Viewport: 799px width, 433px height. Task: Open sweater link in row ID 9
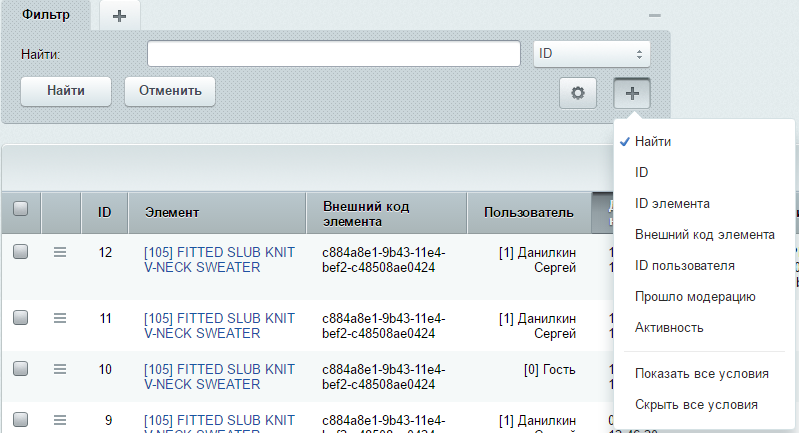pos(219,424)
